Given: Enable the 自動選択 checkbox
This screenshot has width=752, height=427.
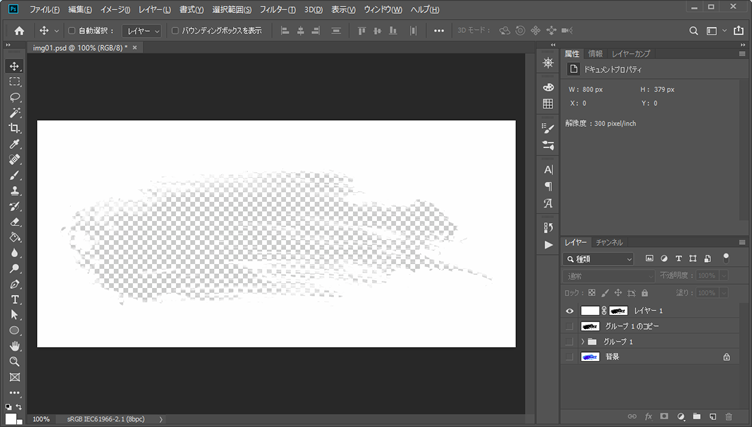Looking at the screenshot, I should tap(72, 31).
